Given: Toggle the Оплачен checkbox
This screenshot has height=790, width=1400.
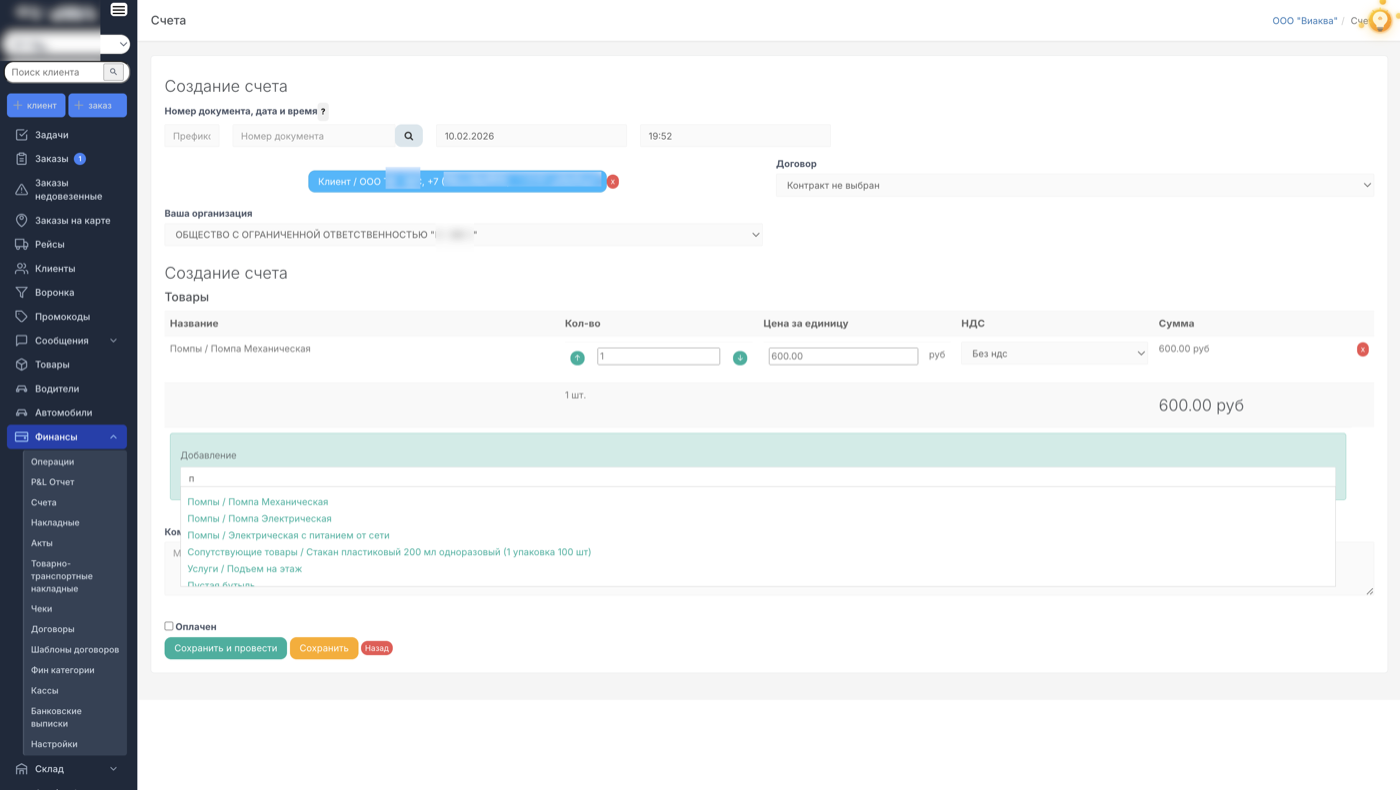Looking at the screenshot, I should tap(169, 627).
